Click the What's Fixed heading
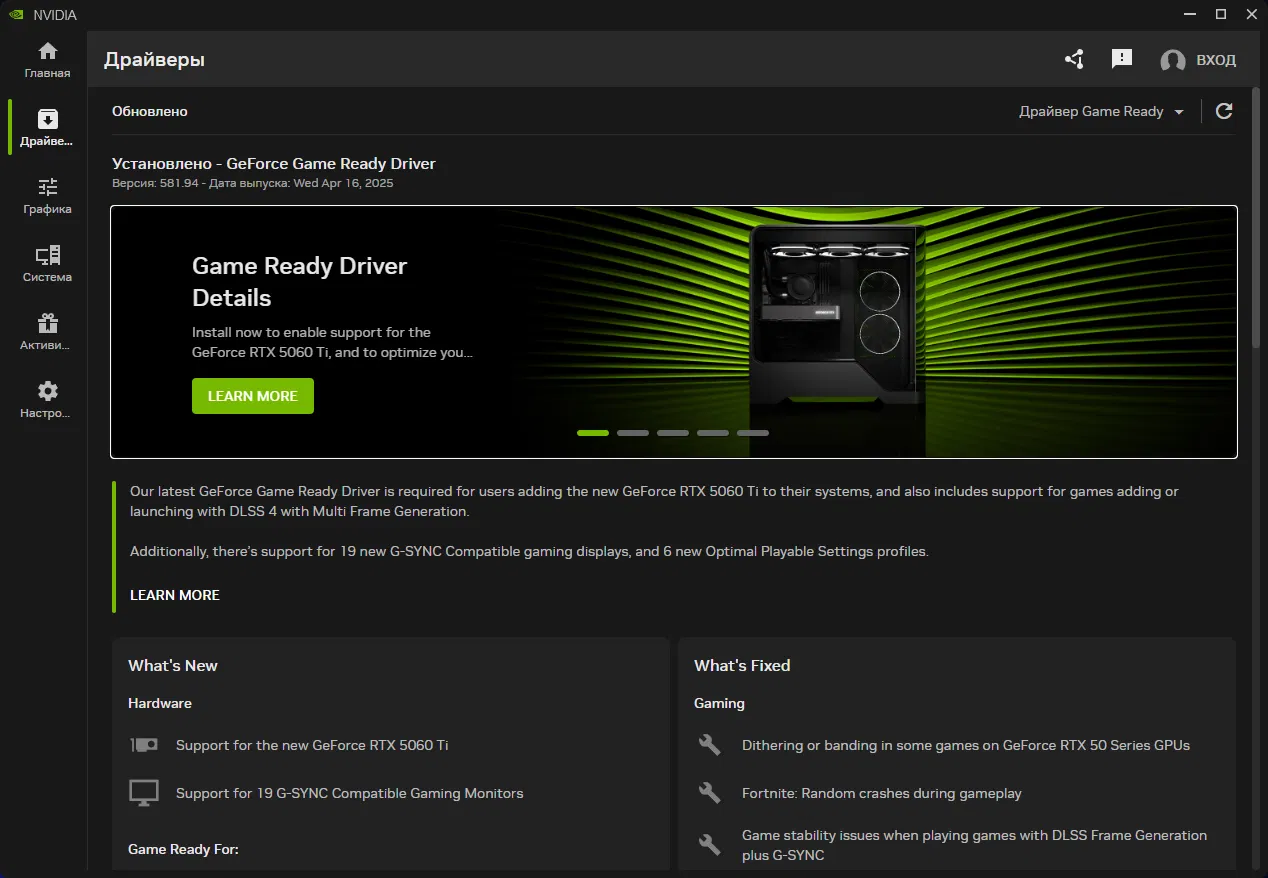This screenshot has height=878, width=1268. [742, 665]
